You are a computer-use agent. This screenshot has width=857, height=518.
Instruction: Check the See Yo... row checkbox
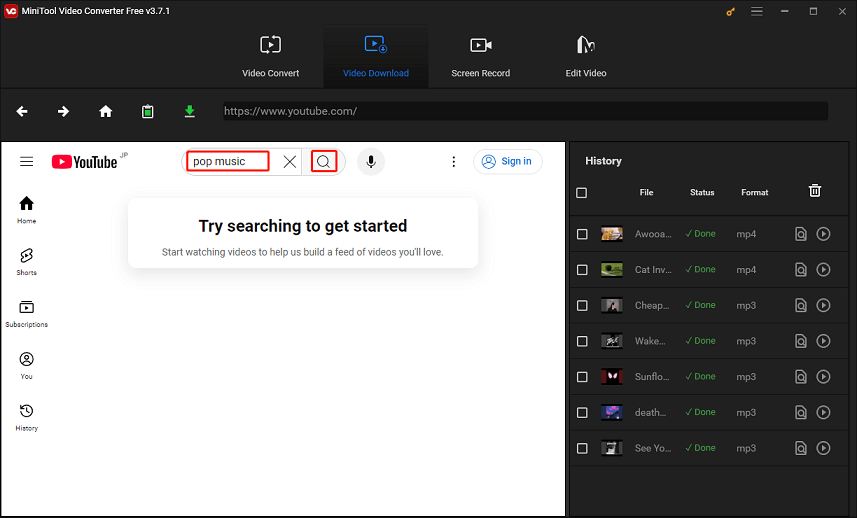point(582,449)
